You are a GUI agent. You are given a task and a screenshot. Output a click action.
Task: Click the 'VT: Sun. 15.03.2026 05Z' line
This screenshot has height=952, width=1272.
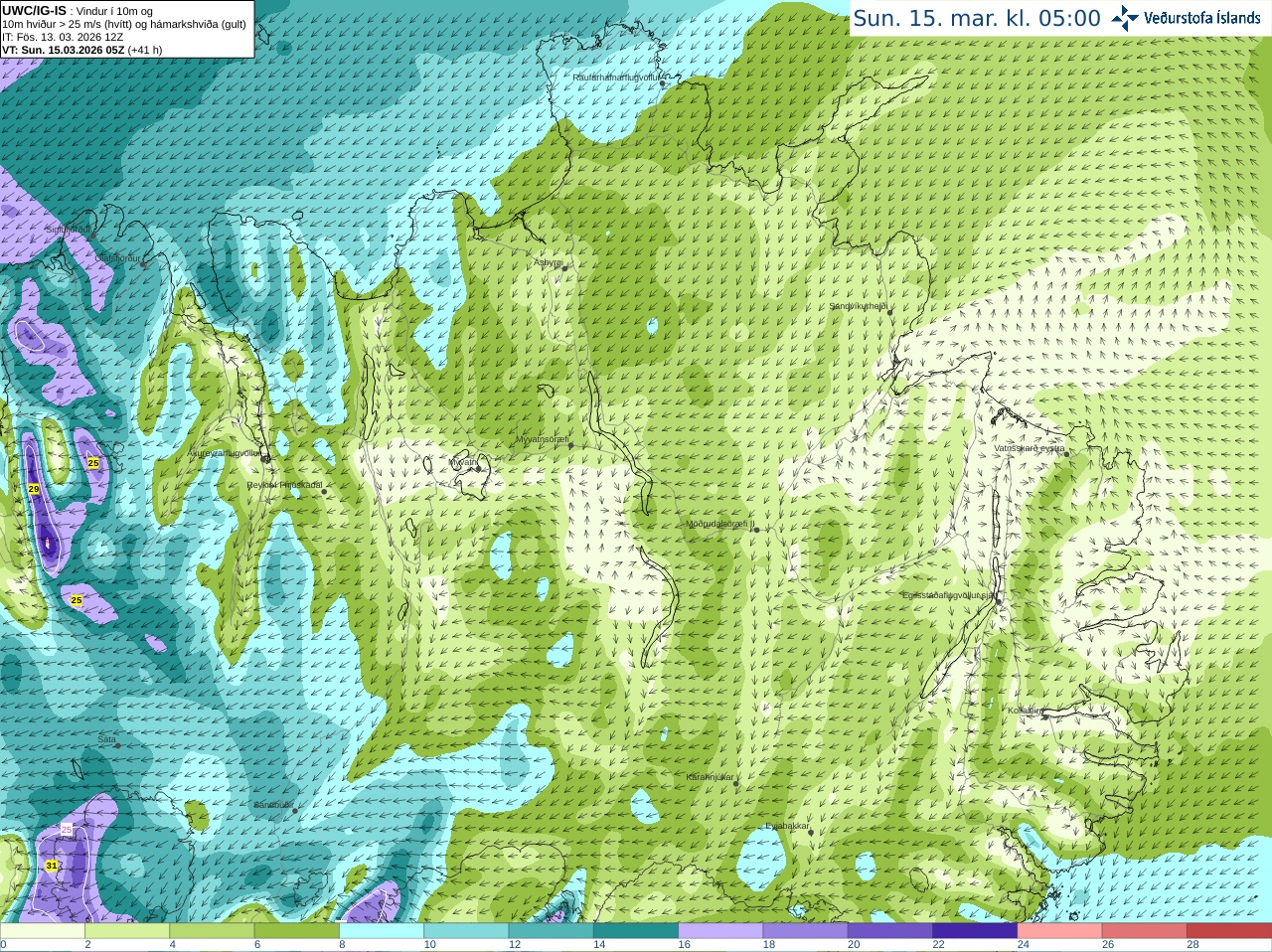(x=81, y=50)
